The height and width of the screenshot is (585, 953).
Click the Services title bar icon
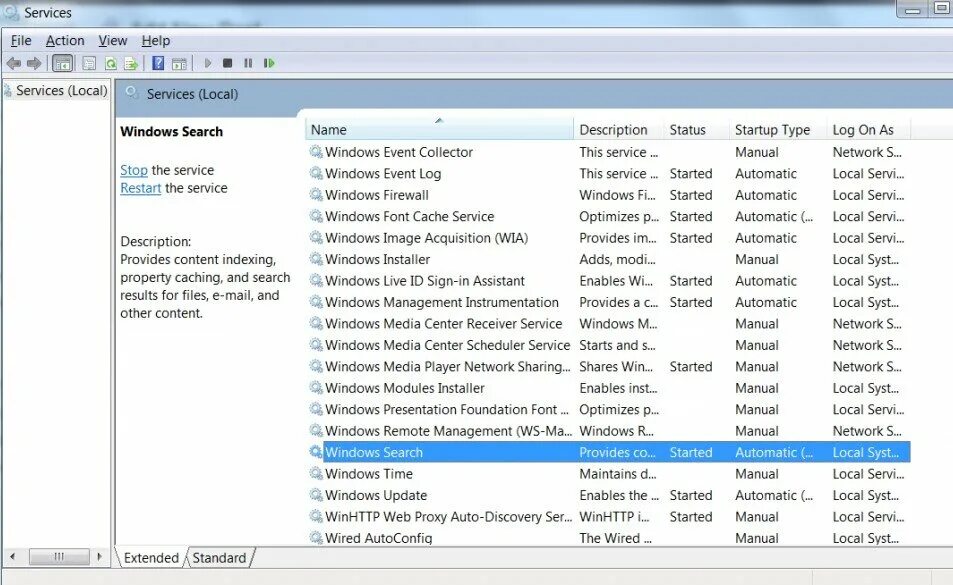click(11, 12)
